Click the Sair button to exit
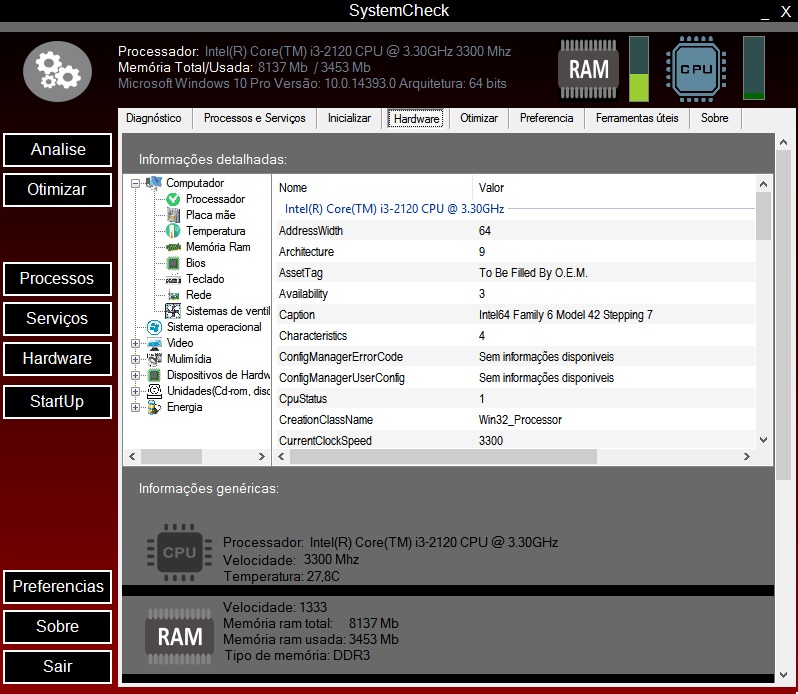The height and width of the screenshot is (694, 798). (58, 667)
